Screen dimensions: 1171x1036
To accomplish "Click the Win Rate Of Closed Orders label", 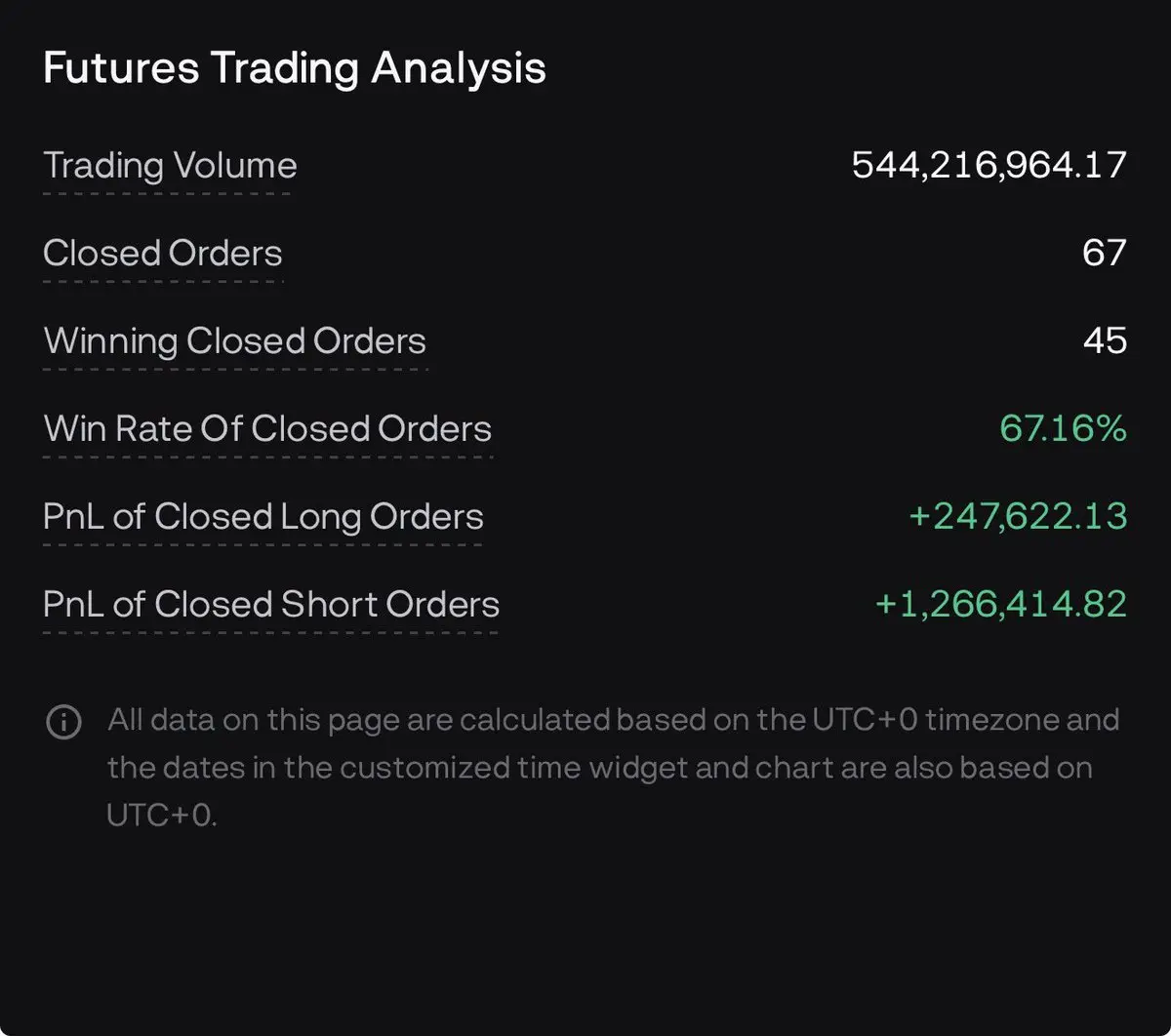I will point(267,429).
